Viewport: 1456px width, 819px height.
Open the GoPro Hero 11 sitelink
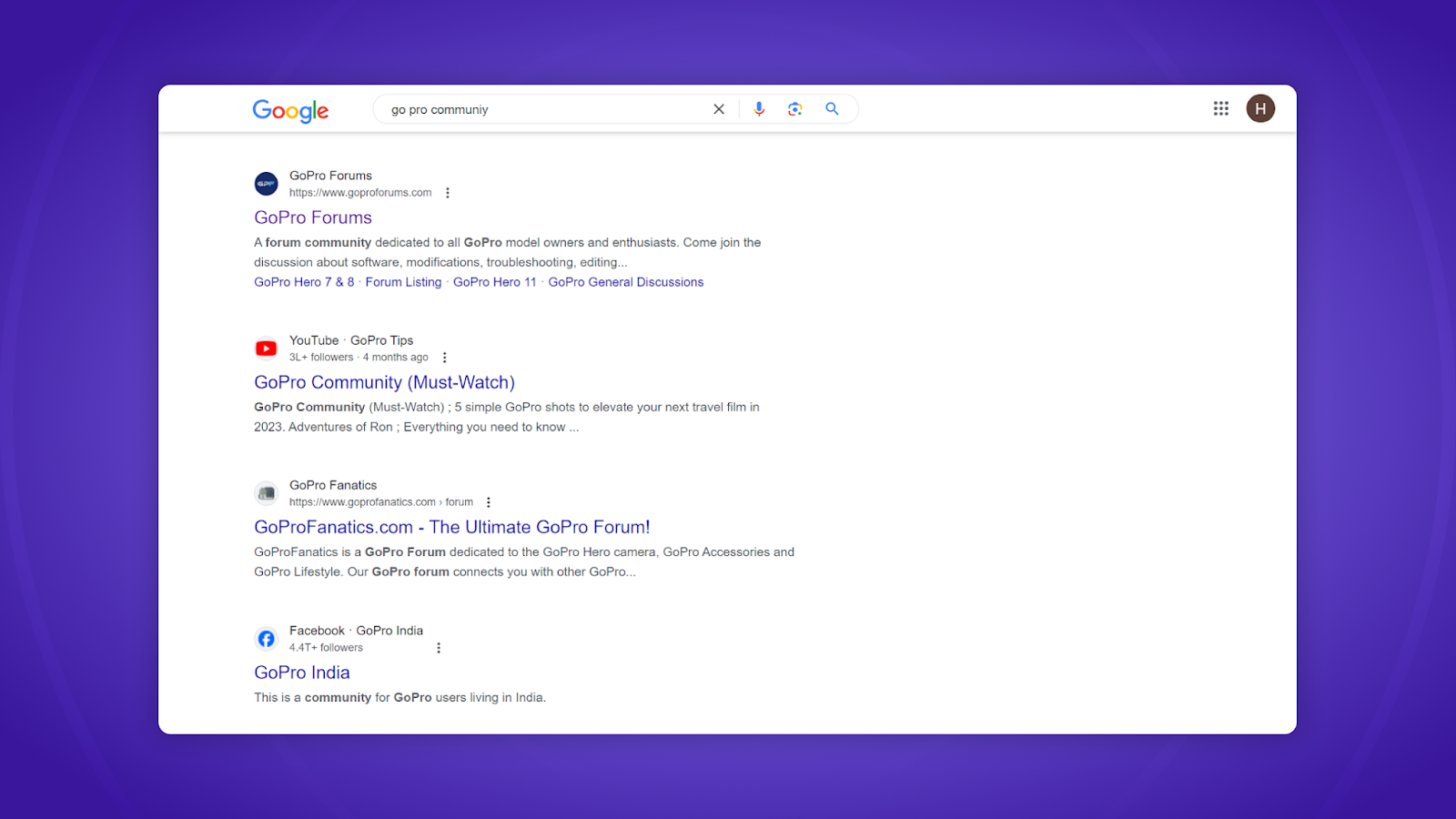click(495, 282)
